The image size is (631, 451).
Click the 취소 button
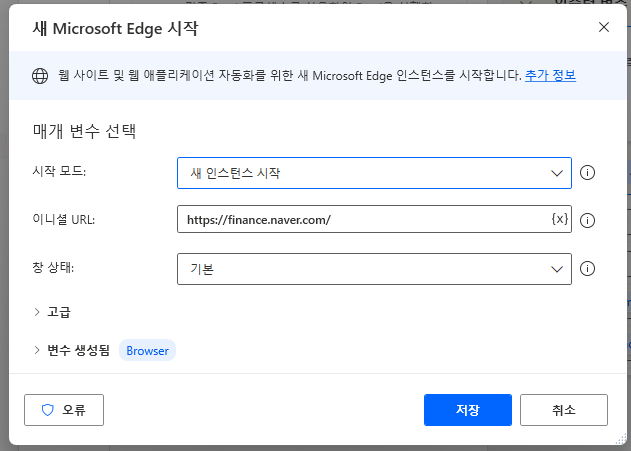pos(563,410)
